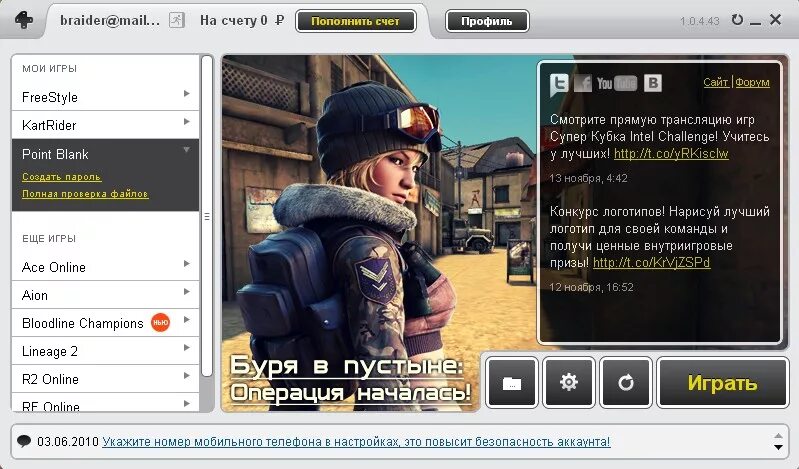This screenshot has width=799, height=469.
Task: Open the Twitter social icon
Action: pos(559,84)
